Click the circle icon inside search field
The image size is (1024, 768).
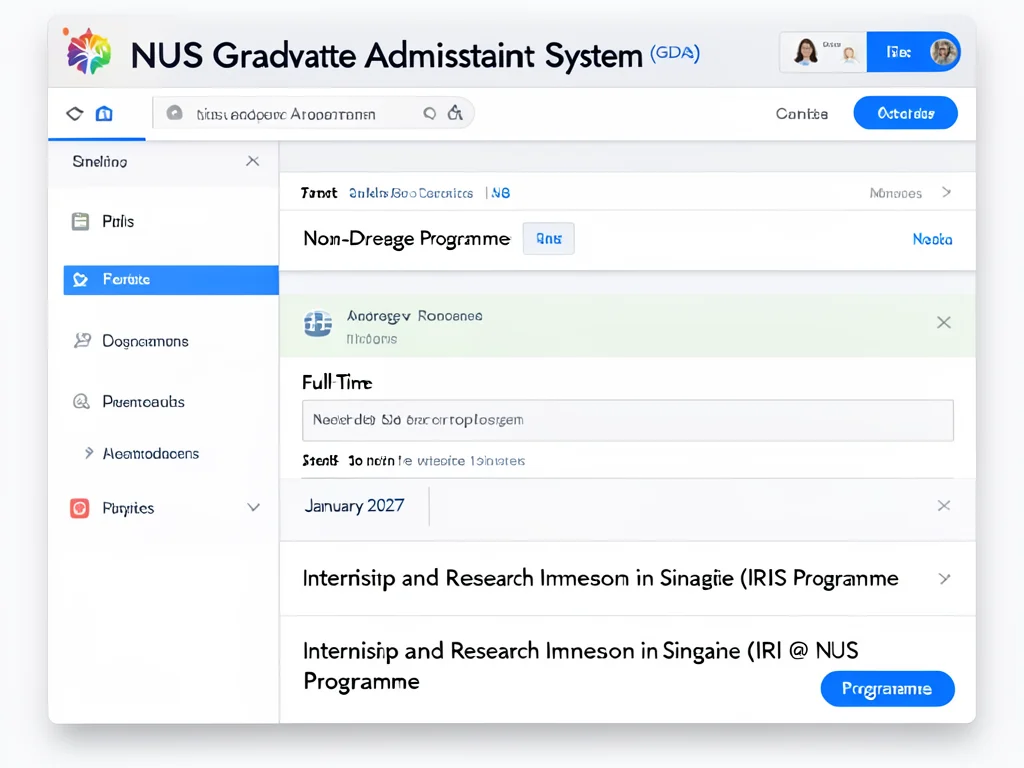pos(174,113)
